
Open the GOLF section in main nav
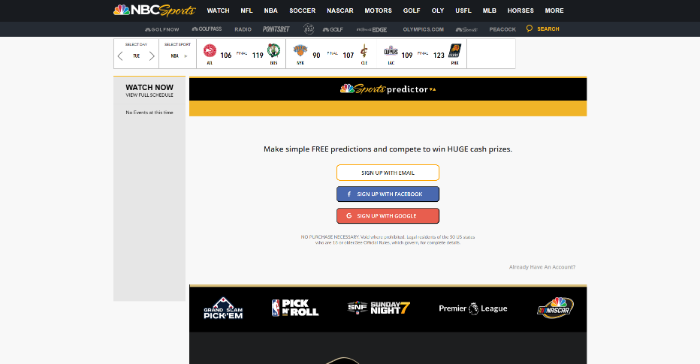[x=412, y=10]
